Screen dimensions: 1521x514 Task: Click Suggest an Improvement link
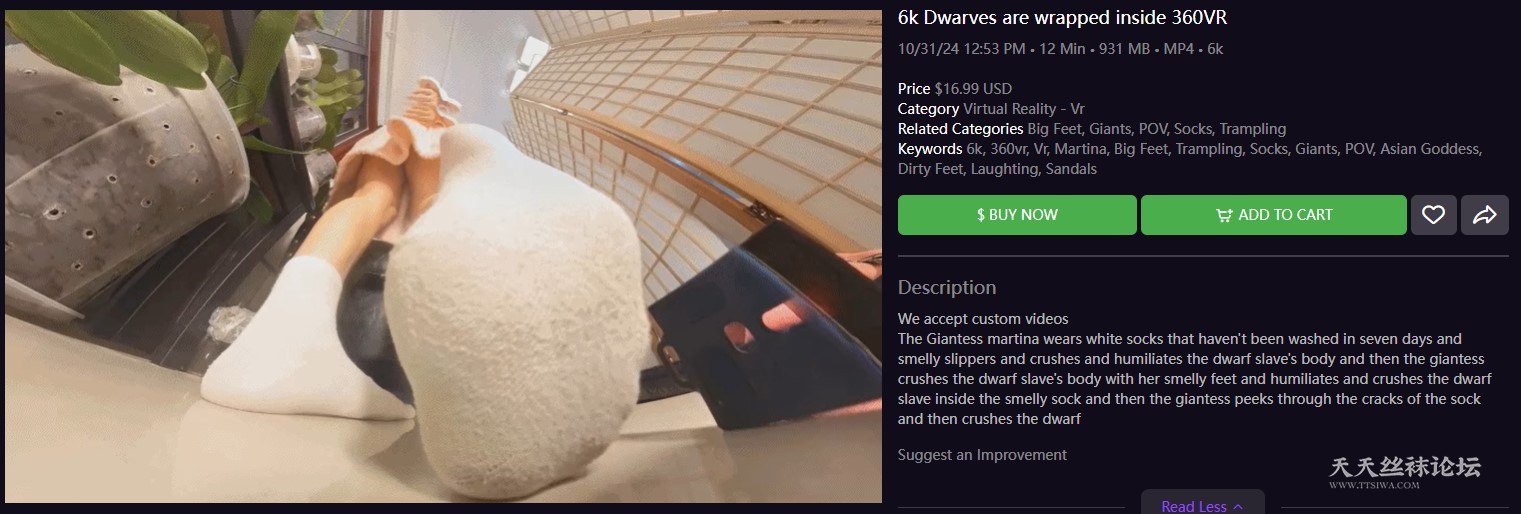pyautogui.click(x=982, y=455)
